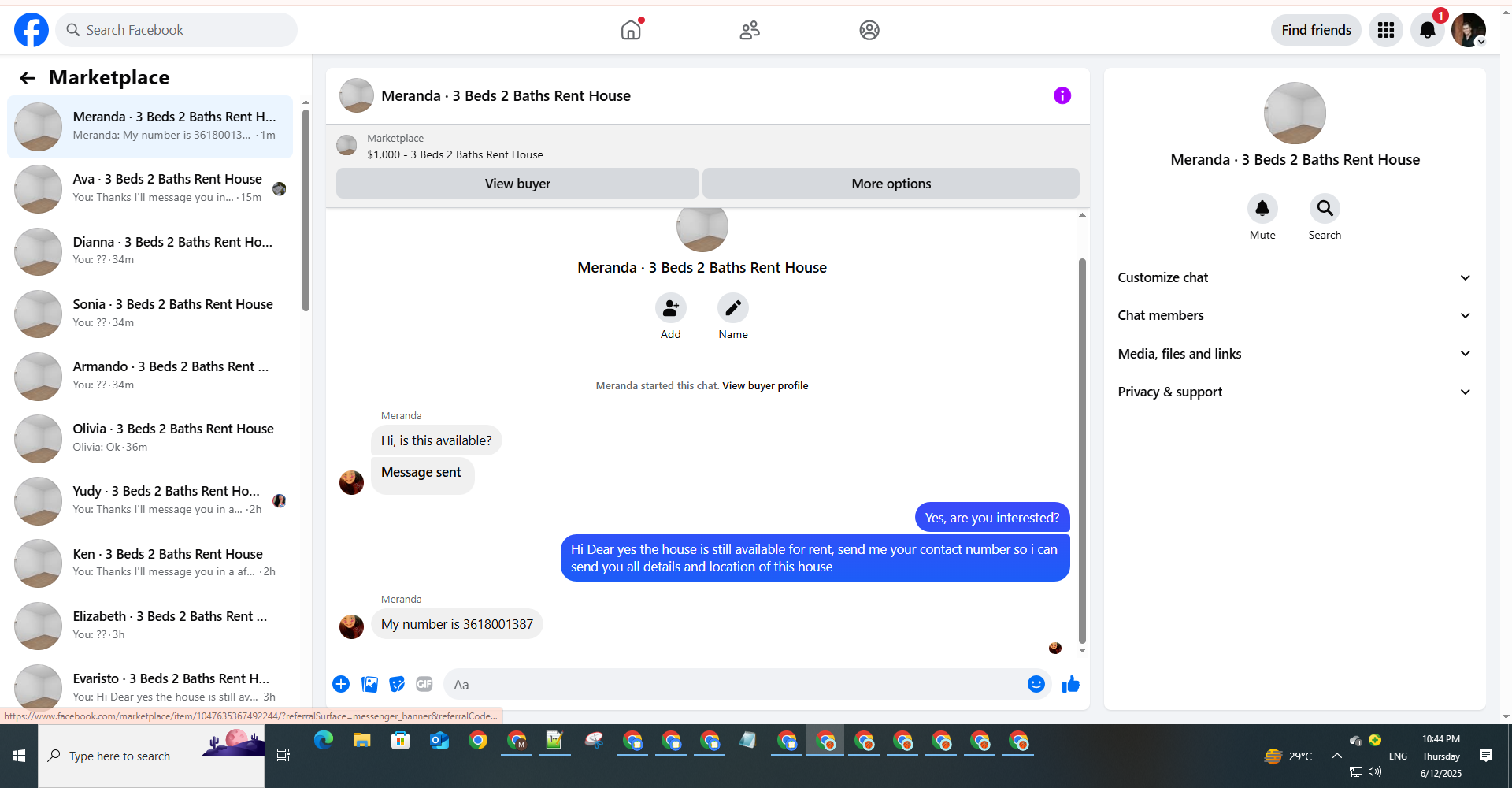The width and height of the screenshot is (1512, 788).
Task: Open Ava conversation in list
Action: 150,188
